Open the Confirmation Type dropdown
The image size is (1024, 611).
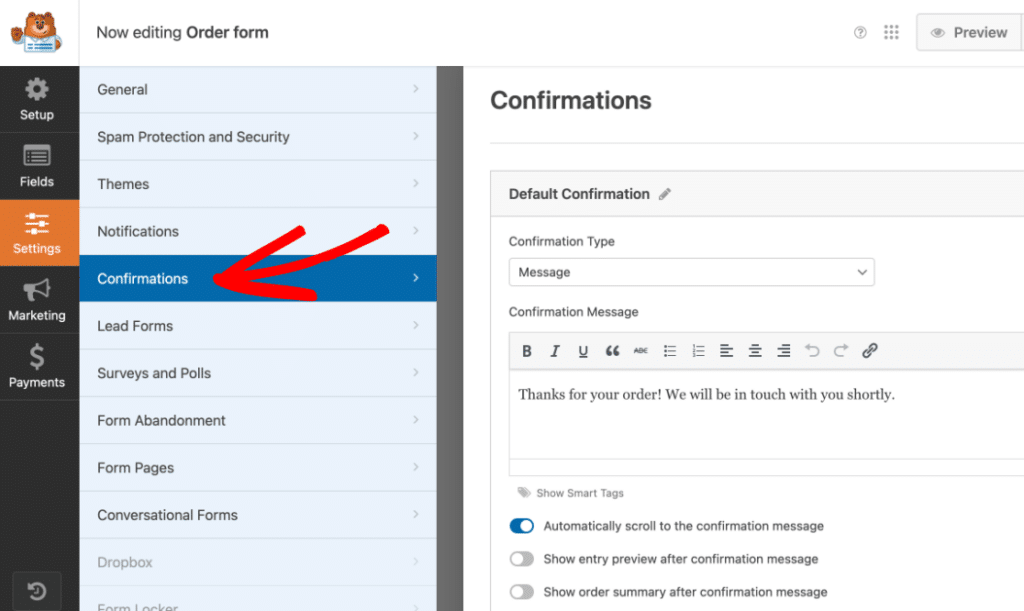(x=691, y=272)
